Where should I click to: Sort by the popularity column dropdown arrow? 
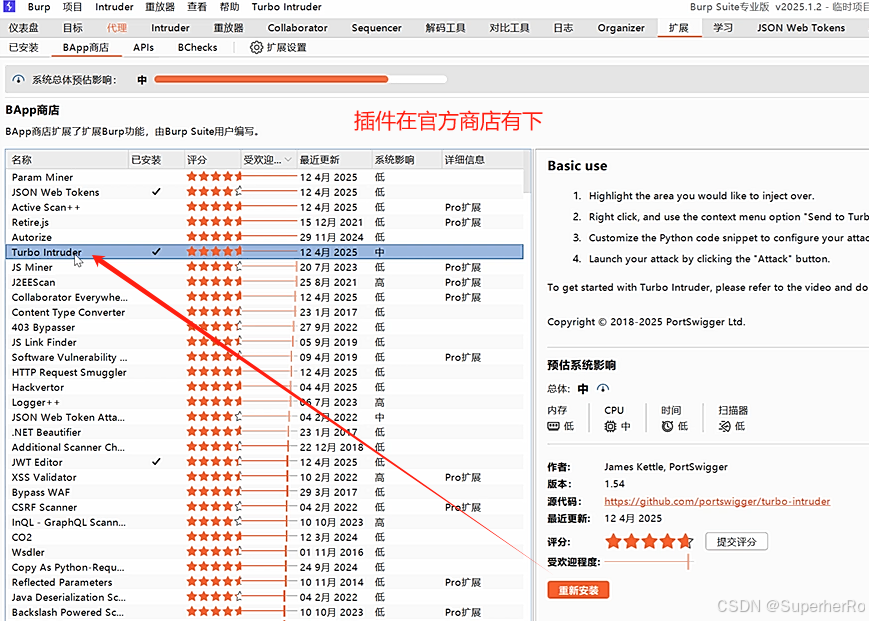pos(288,160)
